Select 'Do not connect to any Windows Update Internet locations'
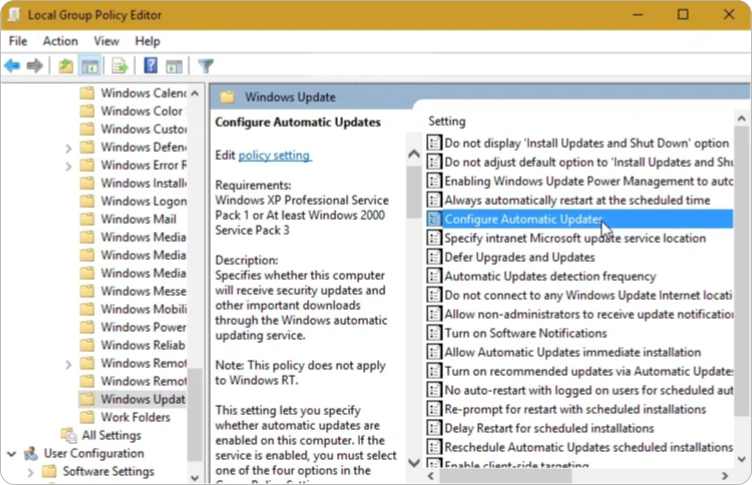This screenshot has width=752, height=485. point(588,295)
